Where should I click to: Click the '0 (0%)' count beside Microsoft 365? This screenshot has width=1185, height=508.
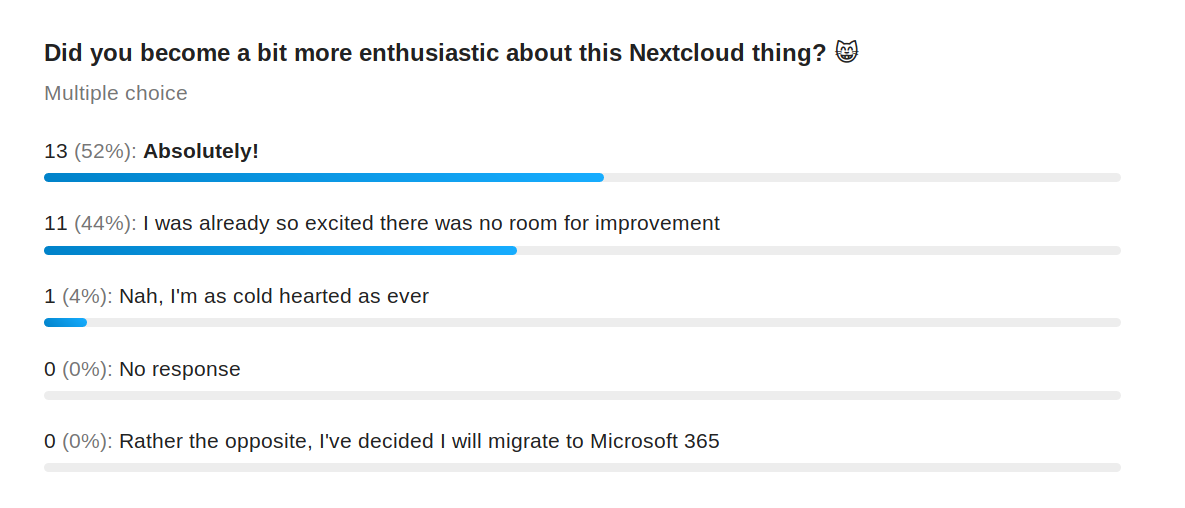[x=78, y=441]
